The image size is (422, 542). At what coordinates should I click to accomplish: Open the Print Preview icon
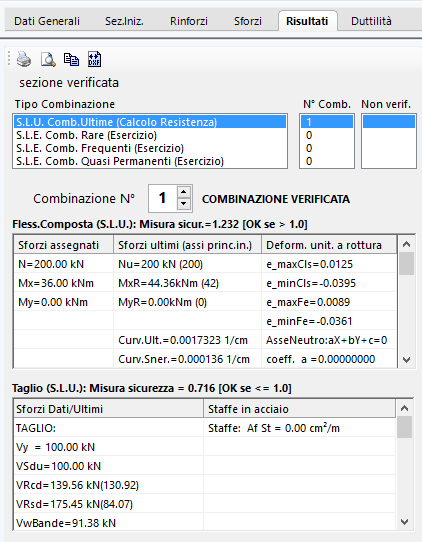48,59
